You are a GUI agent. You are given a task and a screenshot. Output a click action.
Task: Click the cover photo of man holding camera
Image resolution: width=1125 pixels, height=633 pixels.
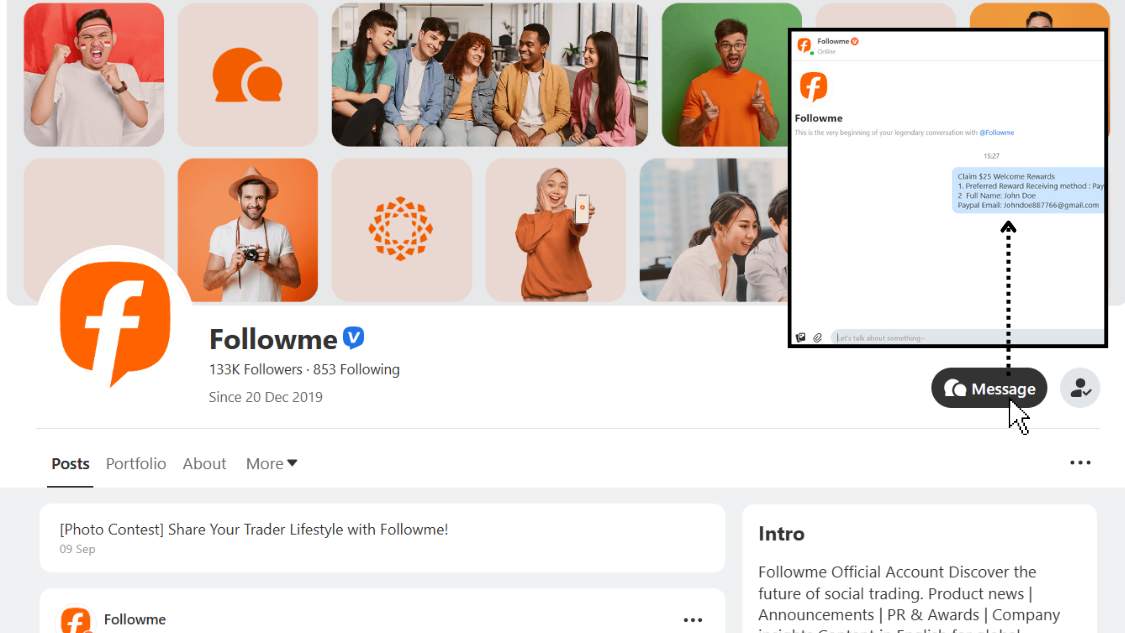click(x=248, y=230)
